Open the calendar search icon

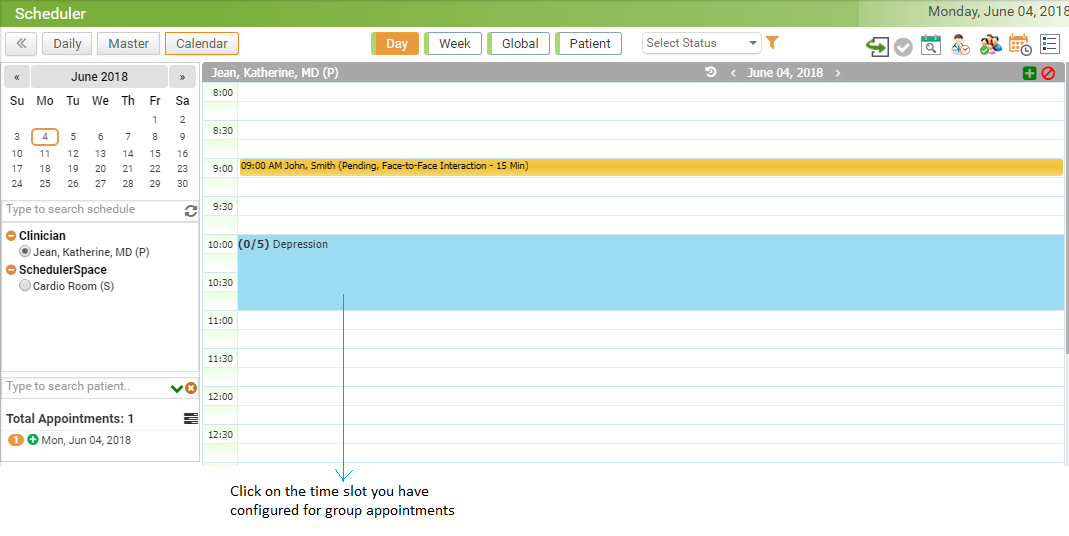(930, 45)
